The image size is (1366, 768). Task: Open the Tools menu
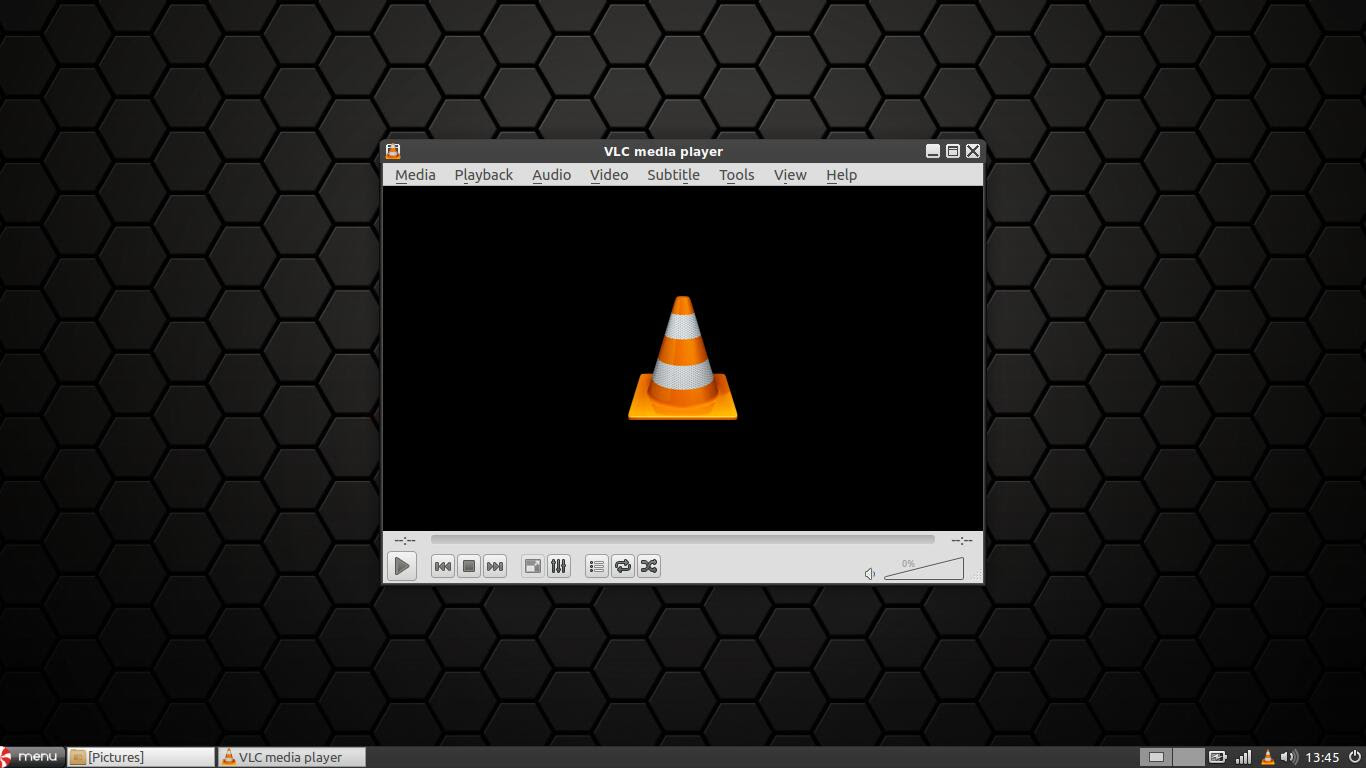click(x=736, y=175)
